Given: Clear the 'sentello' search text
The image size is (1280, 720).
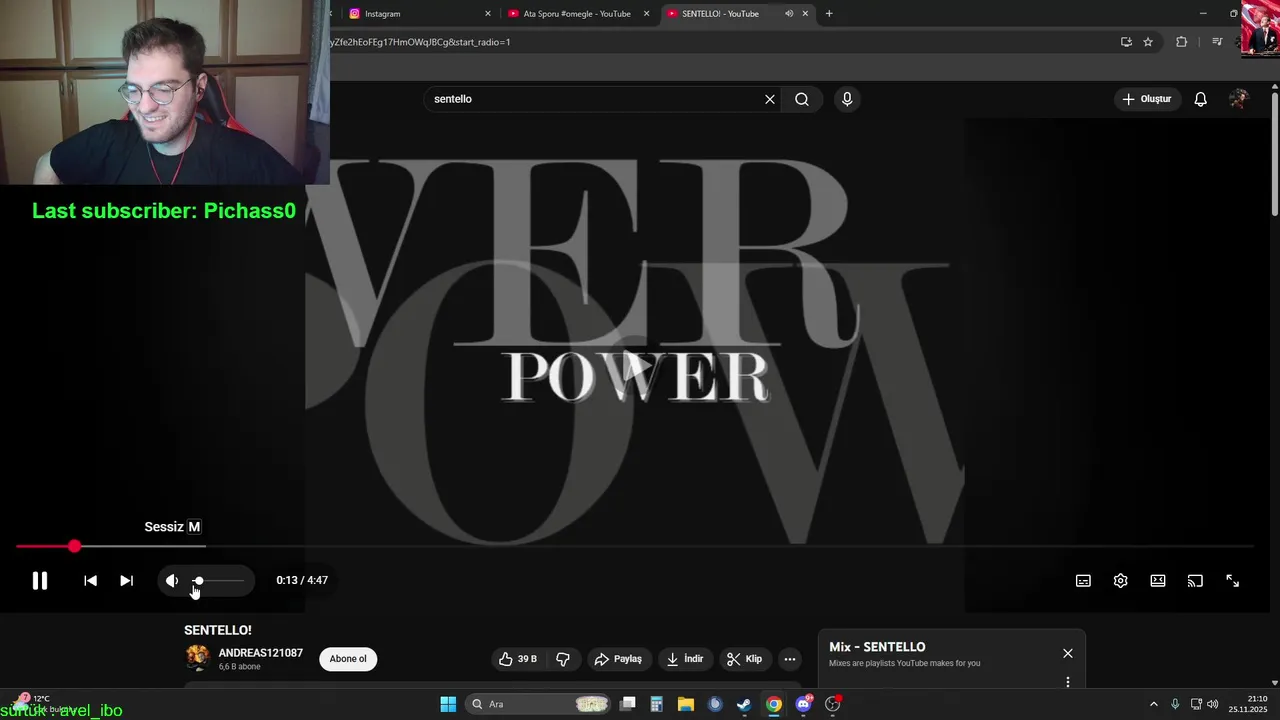Looking at the screenshot, I should pyautogui.click(x=770, y=99).
